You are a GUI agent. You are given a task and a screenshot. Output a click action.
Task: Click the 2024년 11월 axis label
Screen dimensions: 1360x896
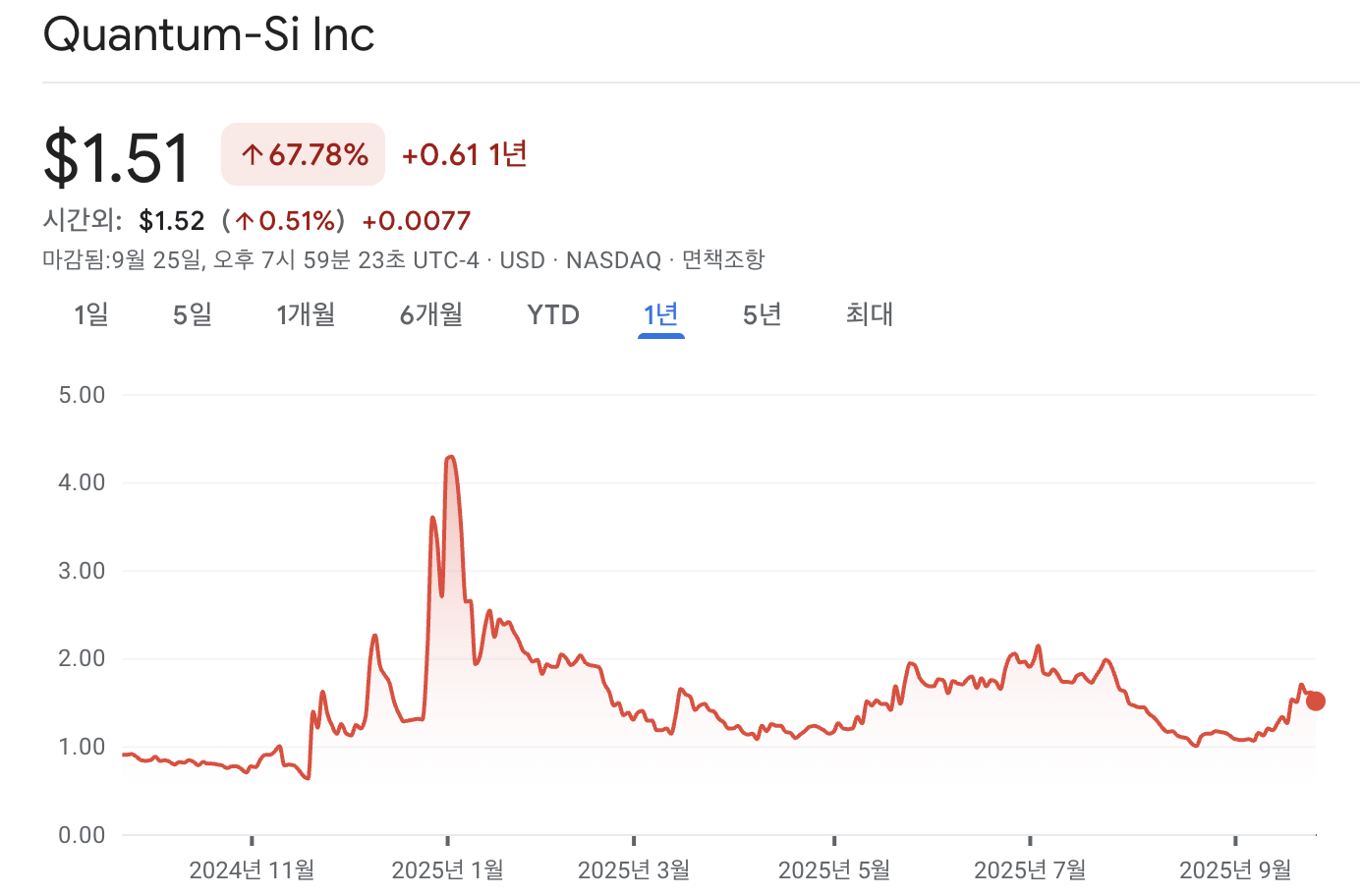point(253,869)
